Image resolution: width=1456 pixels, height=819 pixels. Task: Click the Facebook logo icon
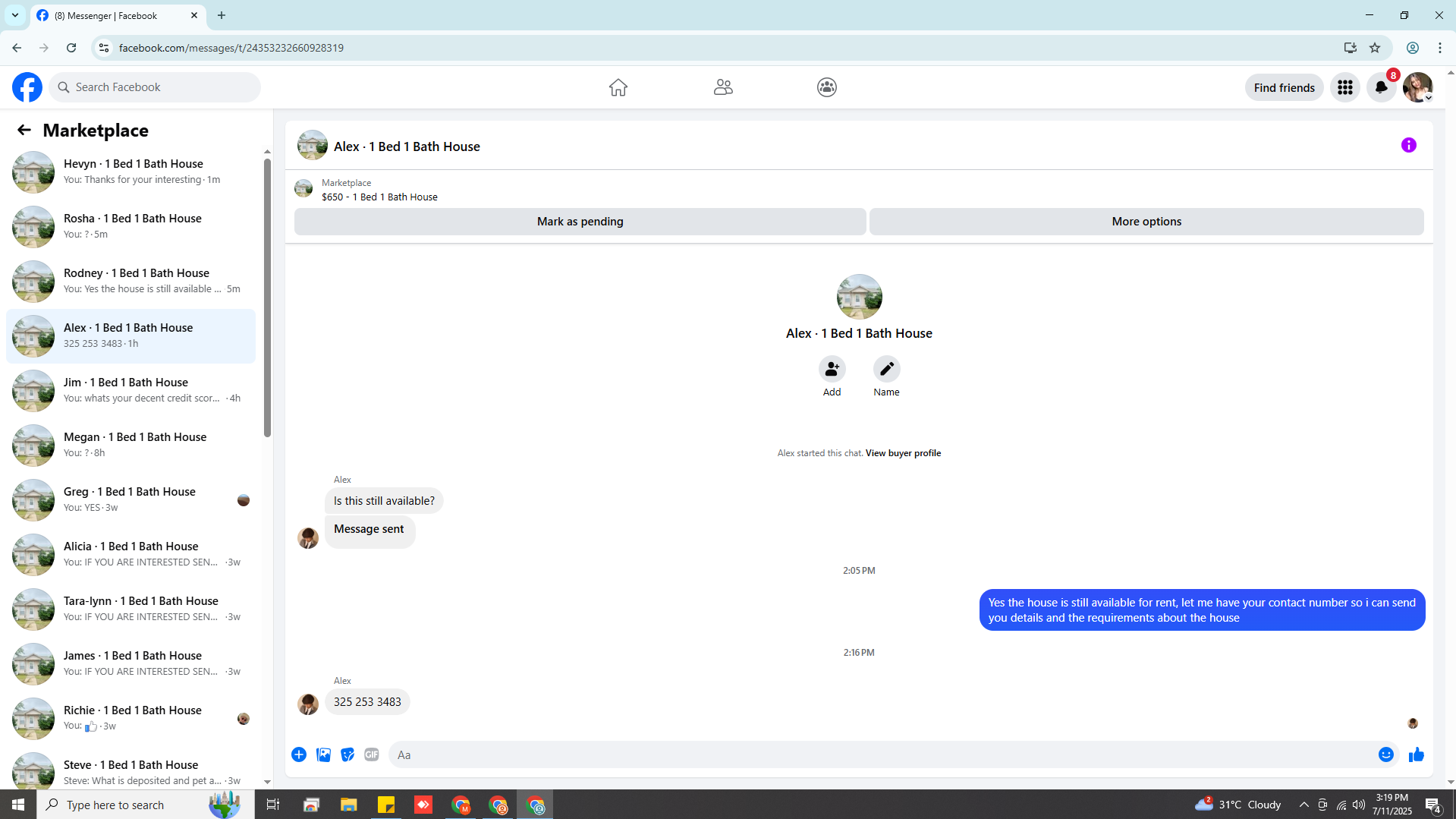tap(27, 87)
